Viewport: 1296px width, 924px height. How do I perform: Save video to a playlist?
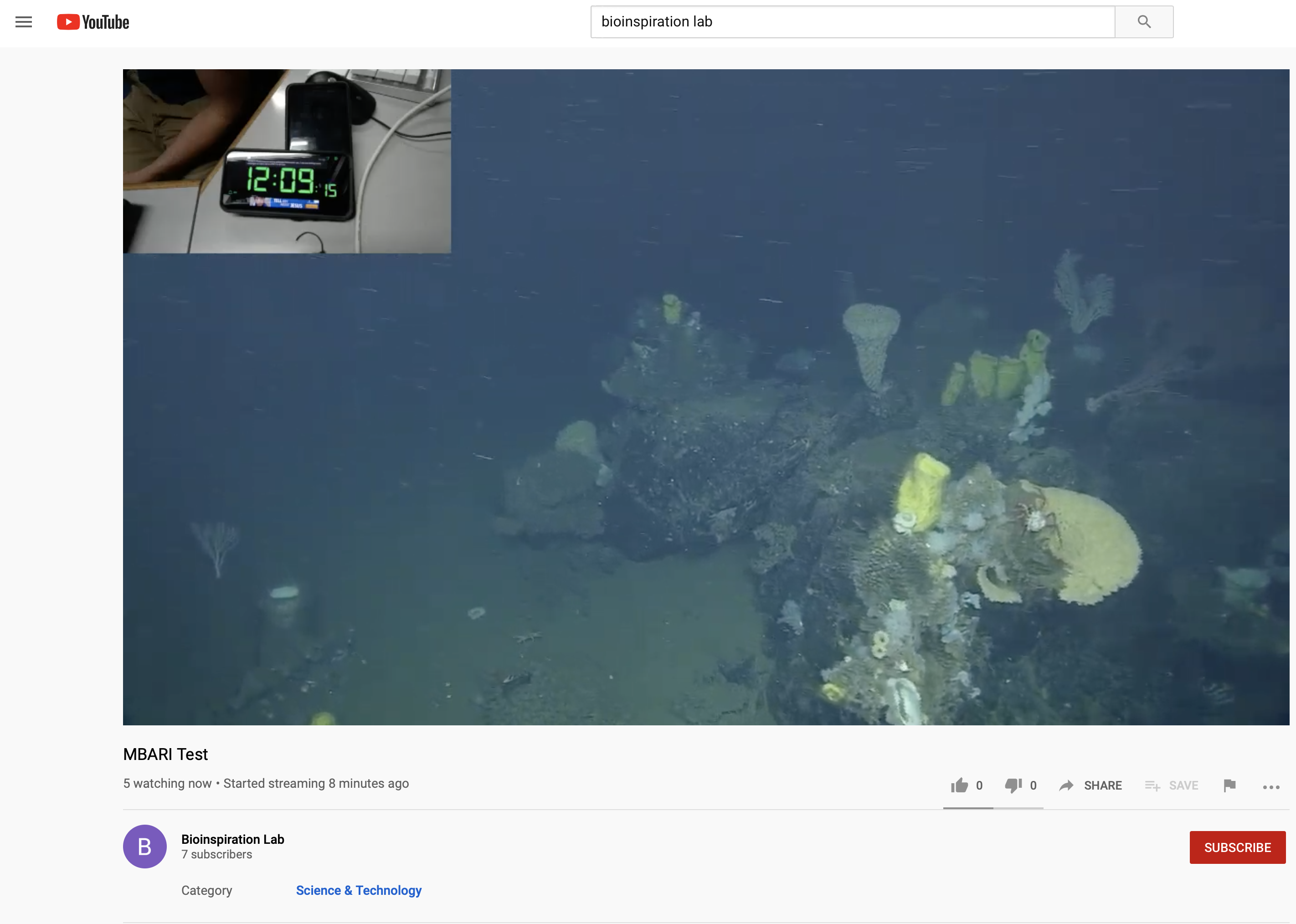pos(1172,785)
